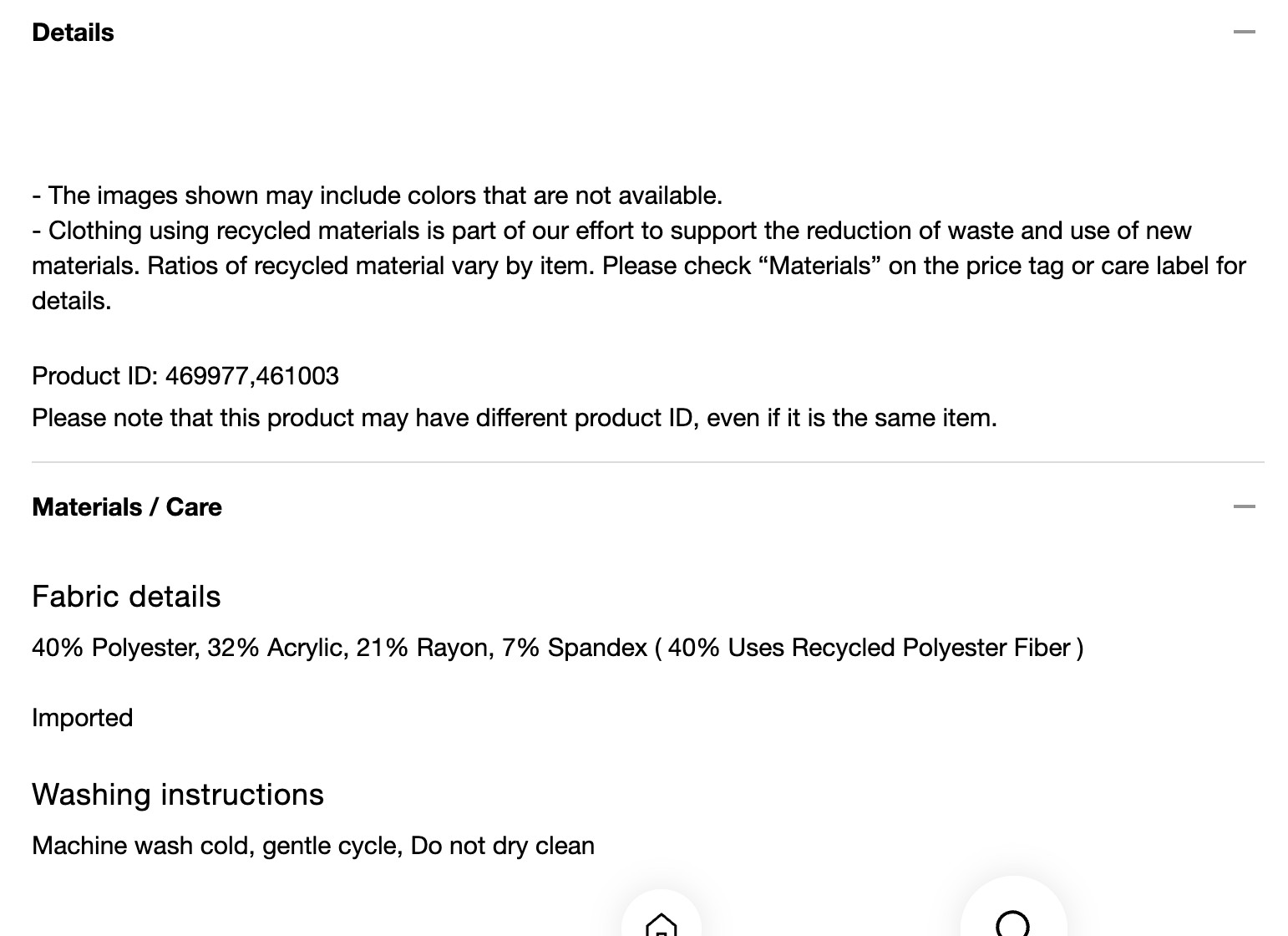This screenshot has height=936, width=1288.
Task: Click the divider line above Materials / Care
Action: (x=648, y=461)
